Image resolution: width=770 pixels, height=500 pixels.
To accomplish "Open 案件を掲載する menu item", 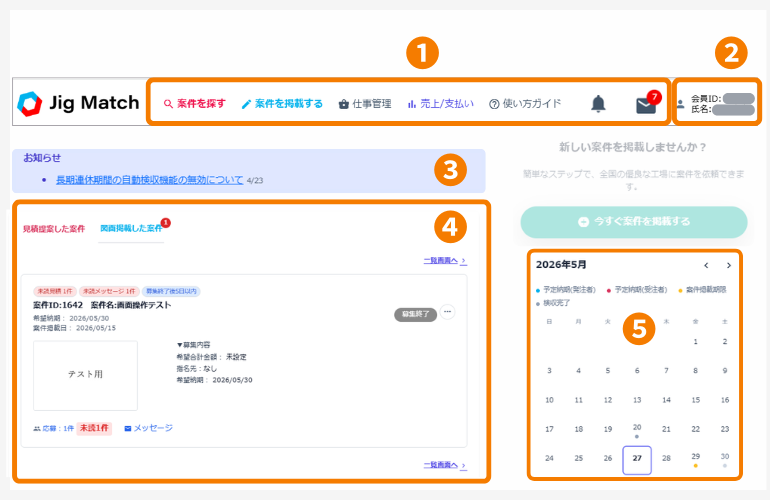I will [282, 104].
